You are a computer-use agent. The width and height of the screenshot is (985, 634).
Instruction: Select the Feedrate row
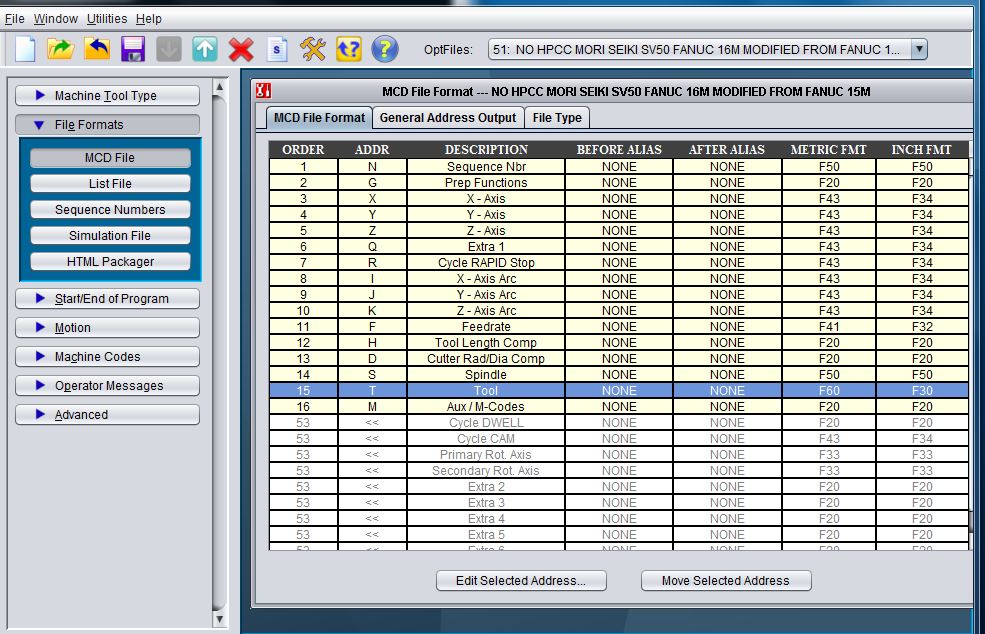(x=619, y=327)
